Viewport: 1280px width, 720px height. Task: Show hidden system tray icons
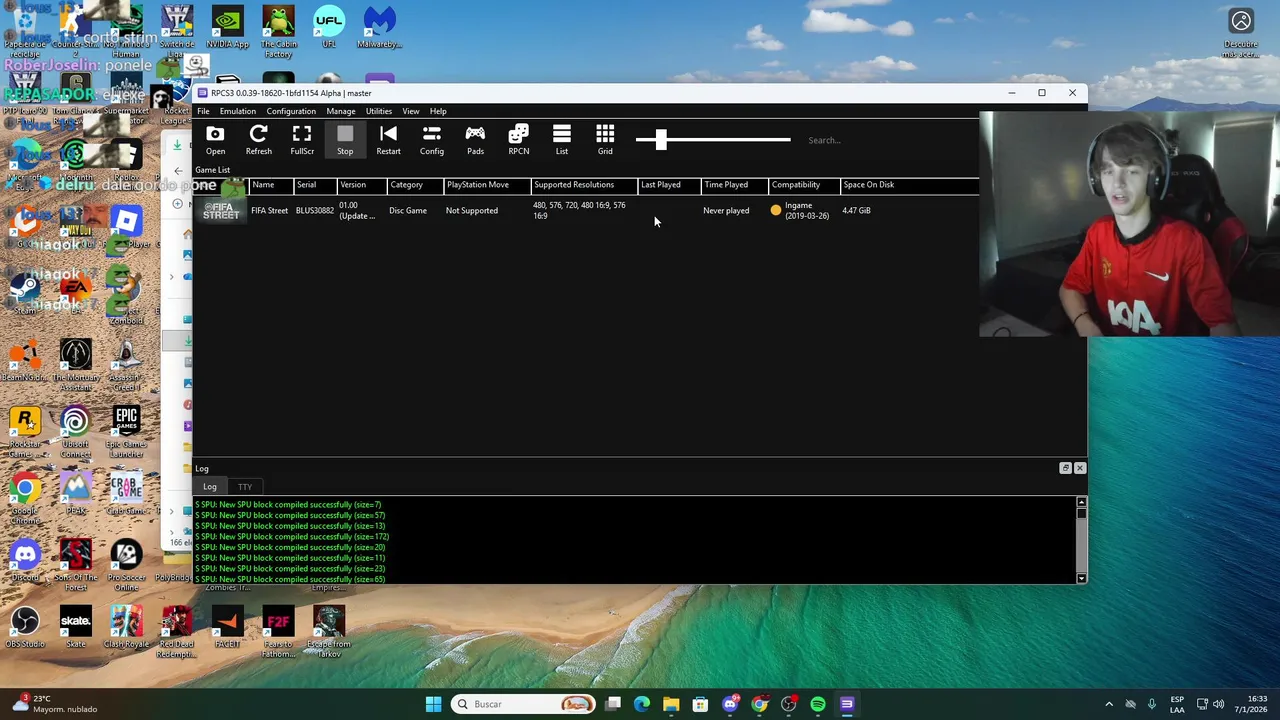(1108, 704)
